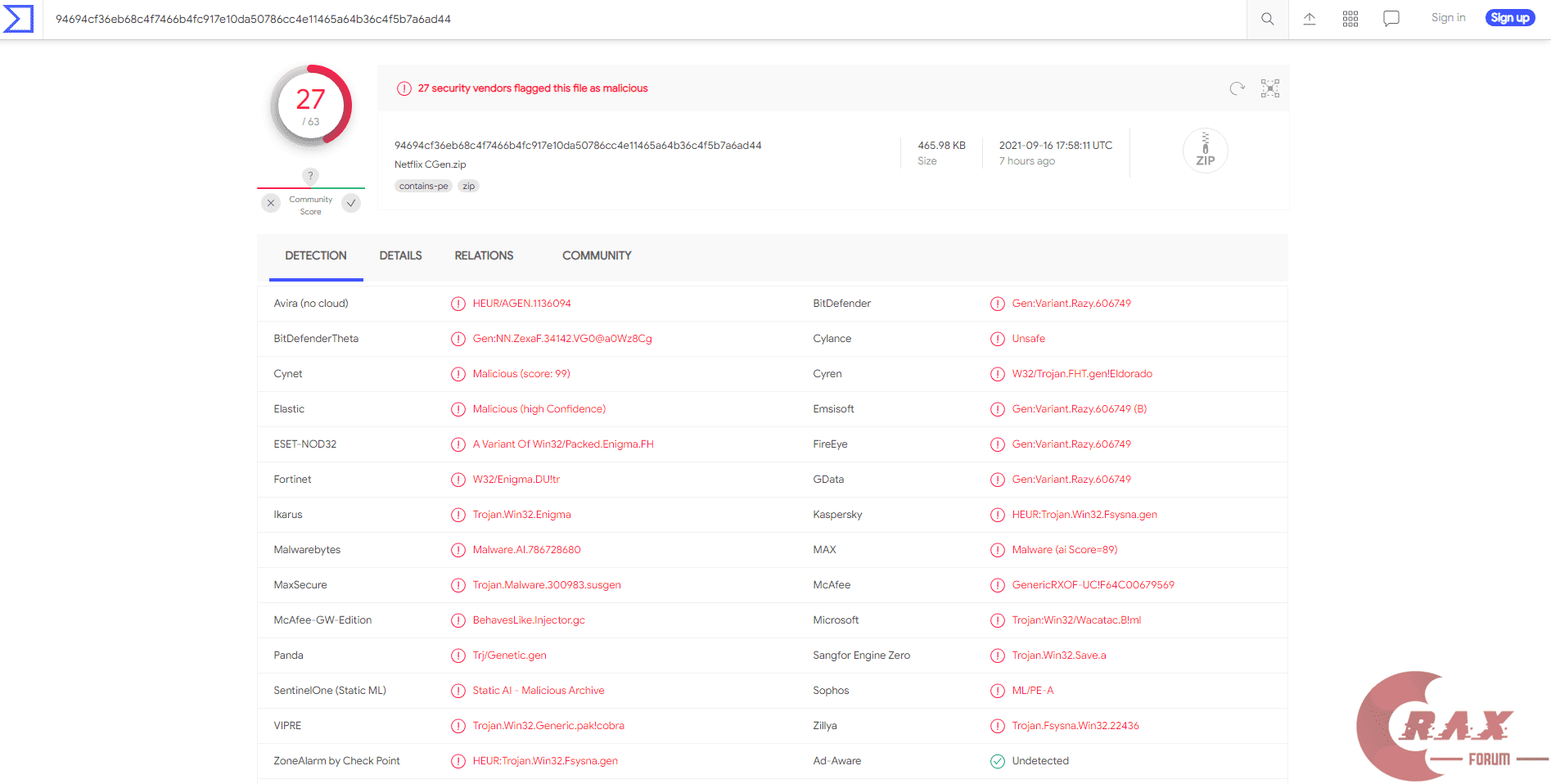Click the A Variant Of Win32/Packed.Enigma.FH result
The width and height of the screenshot is (1551, 784).
[563, 444]
